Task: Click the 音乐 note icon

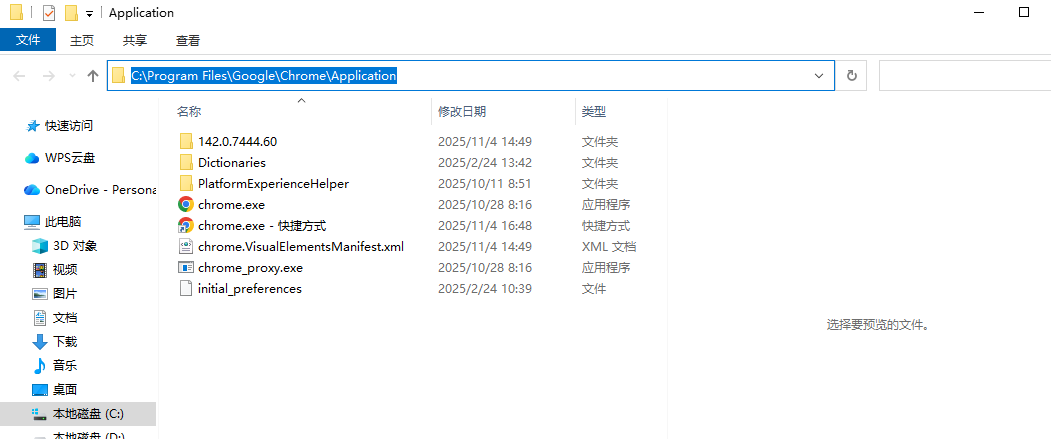Action: click(x=40, y=365)
